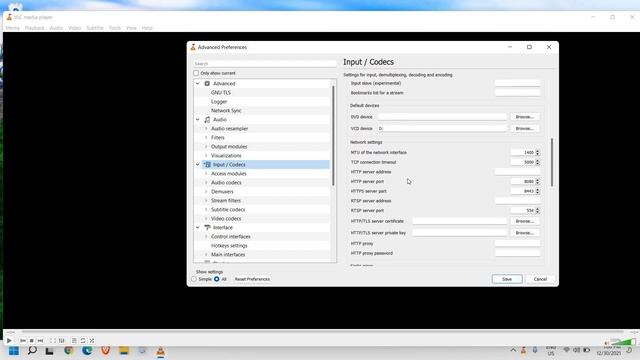Click the Audio music-note icon in tree

207,120
